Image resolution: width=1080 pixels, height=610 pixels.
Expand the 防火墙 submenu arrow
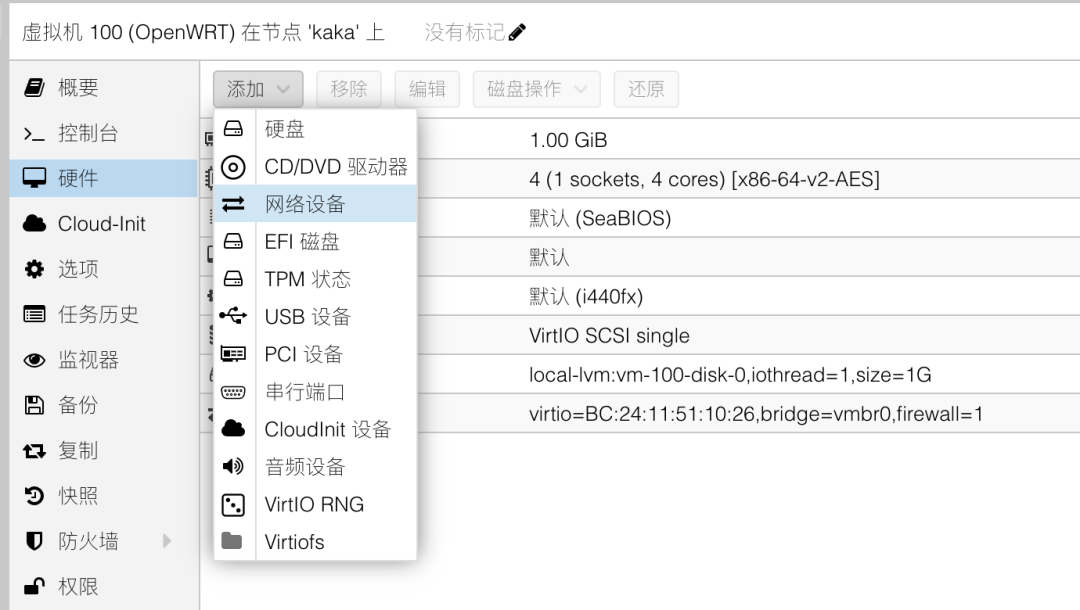click(x=167, y=541)
